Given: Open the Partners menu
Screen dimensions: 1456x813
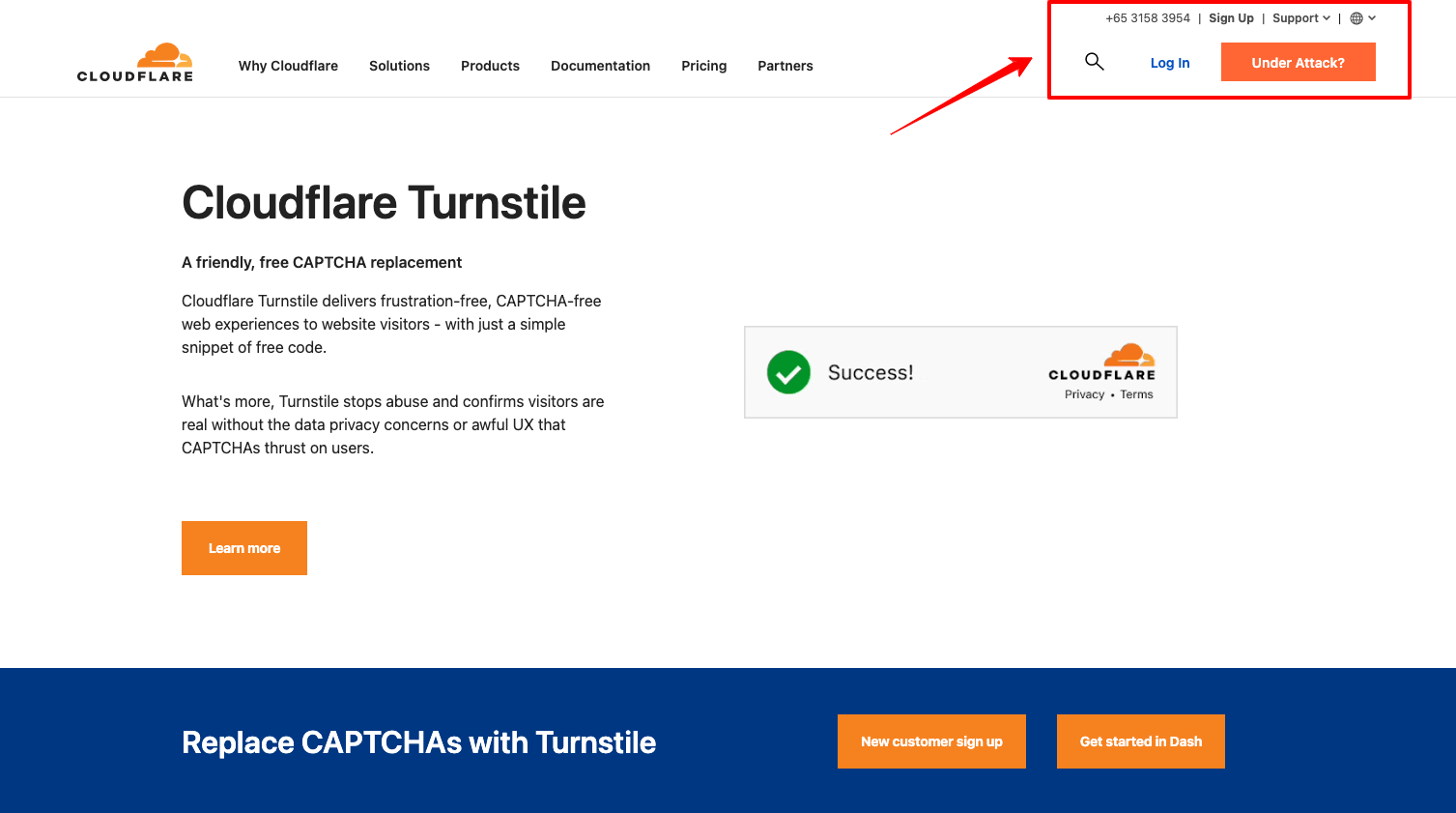Looking at the screenshot, I should (785, 66).
